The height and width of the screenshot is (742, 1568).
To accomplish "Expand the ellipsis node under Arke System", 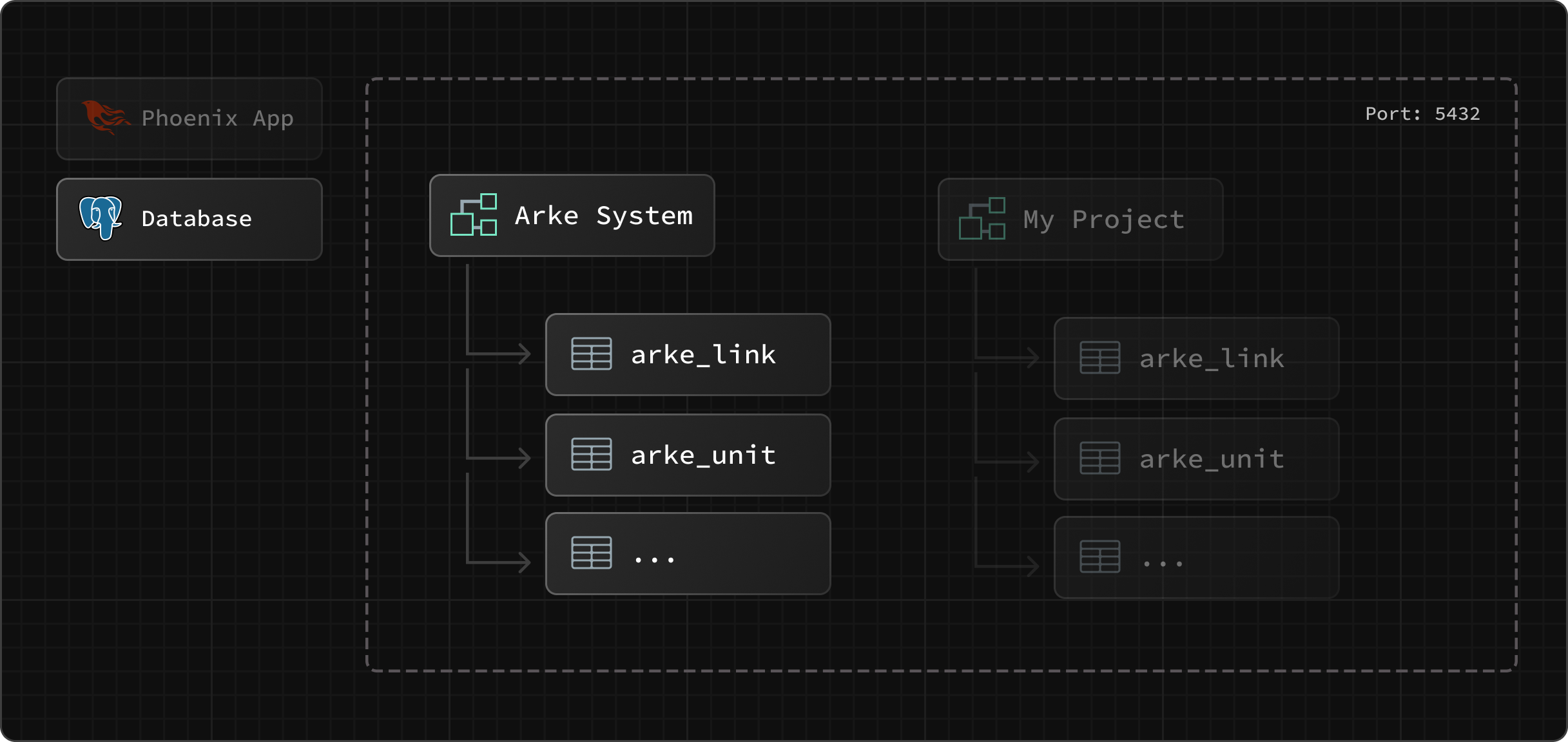I will point(687,554).
